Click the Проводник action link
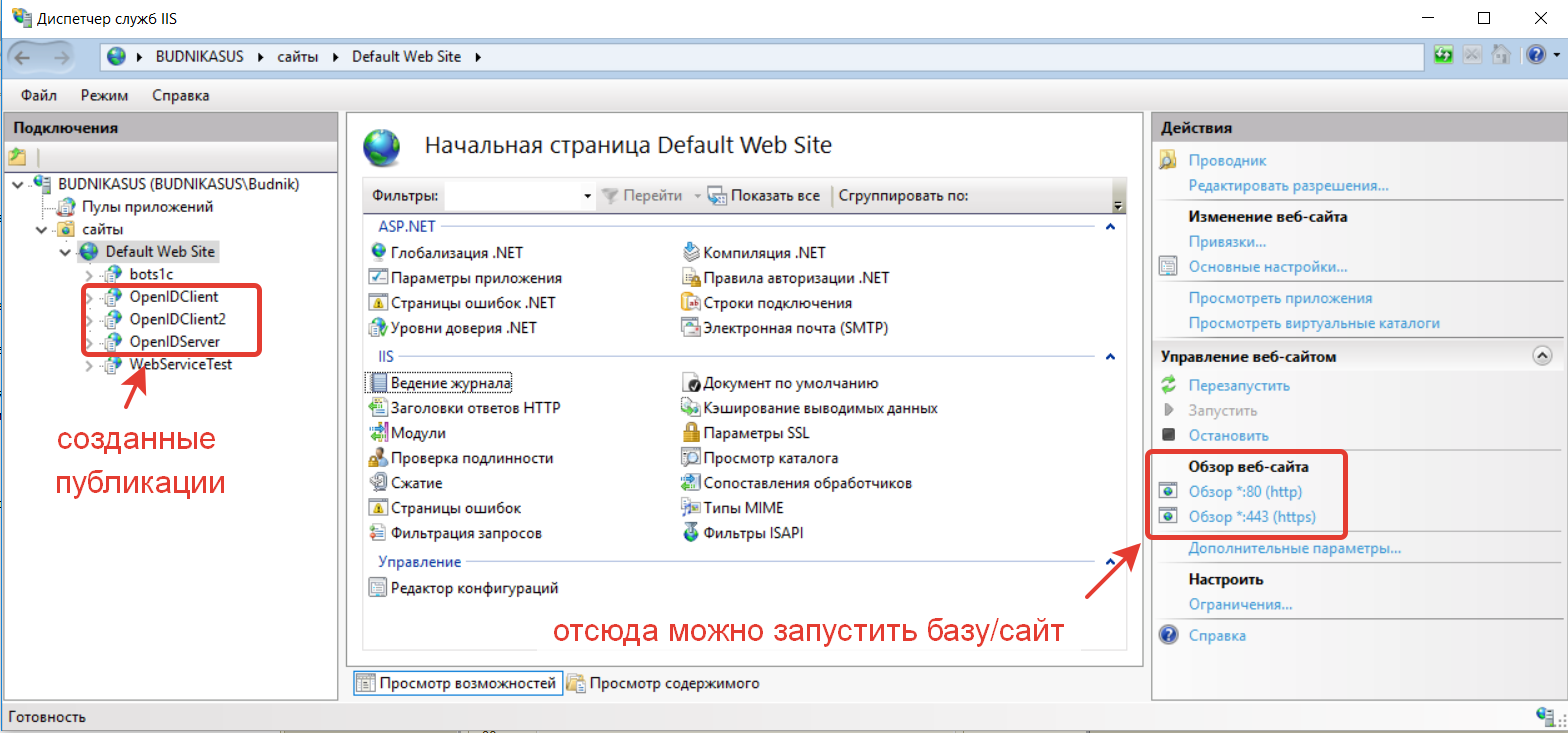This screenshot has height=733, width=1568. [1227, 160]
